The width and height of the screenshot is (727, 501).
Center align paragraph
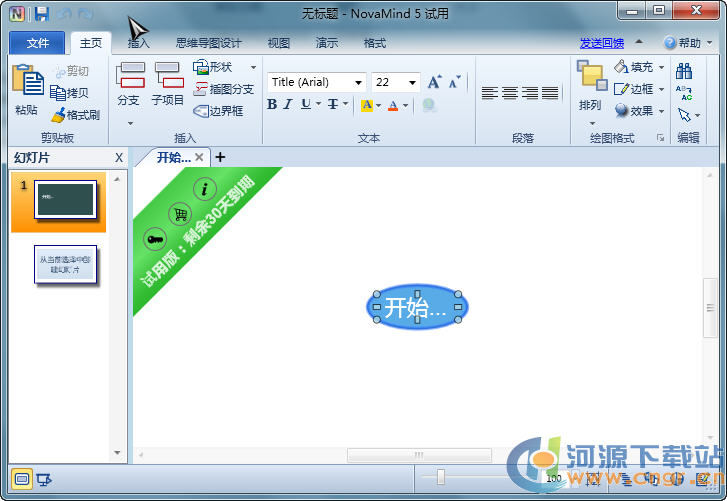(510, 93)
